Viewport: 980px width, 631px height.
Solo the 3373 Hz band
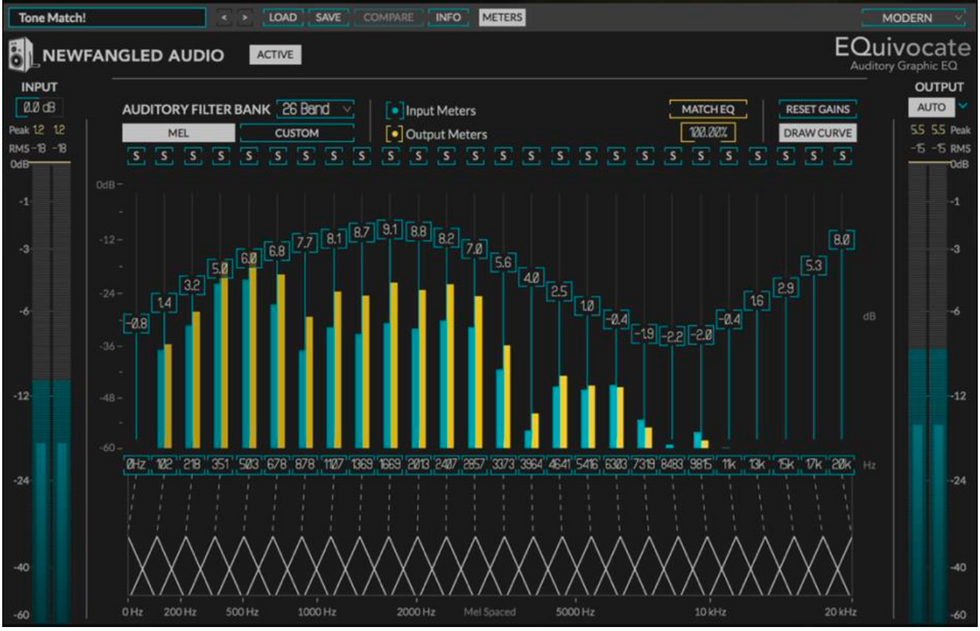point(503,156)
